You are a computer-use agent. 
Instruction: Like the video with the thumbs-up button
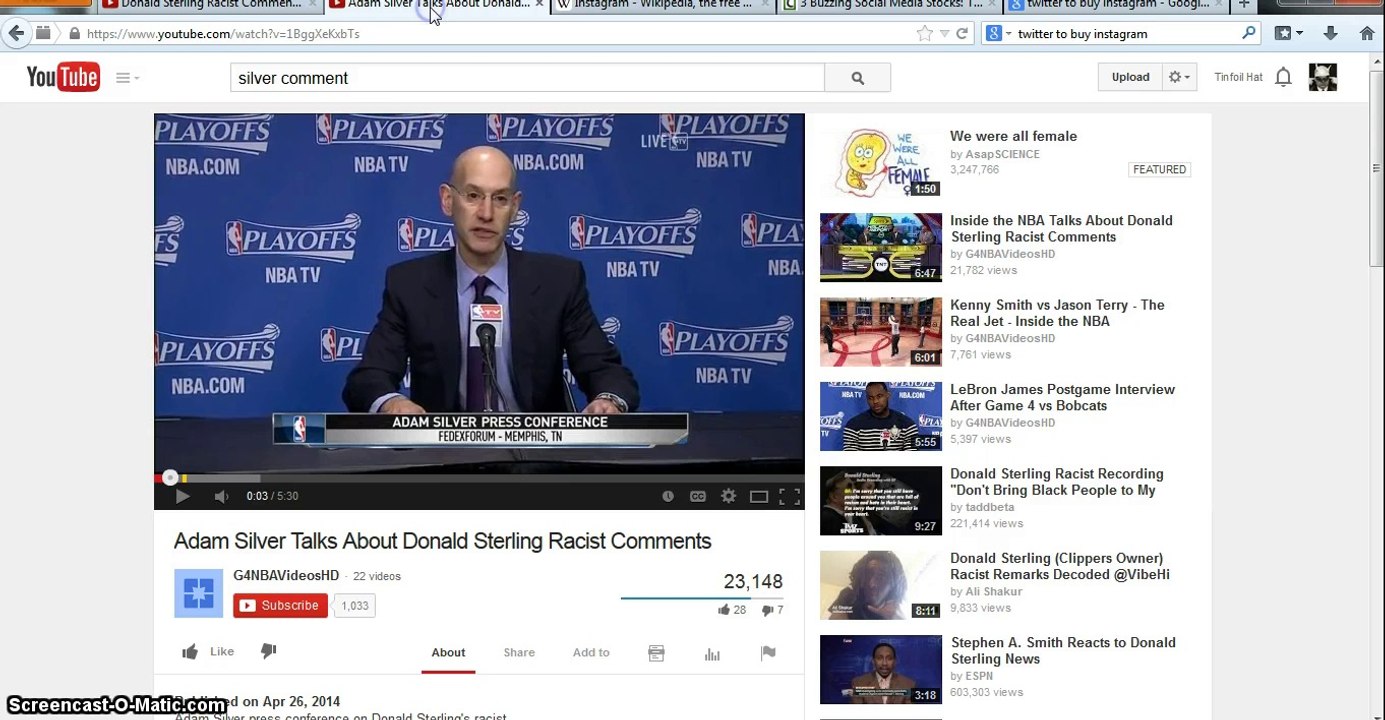pos(208,651)
